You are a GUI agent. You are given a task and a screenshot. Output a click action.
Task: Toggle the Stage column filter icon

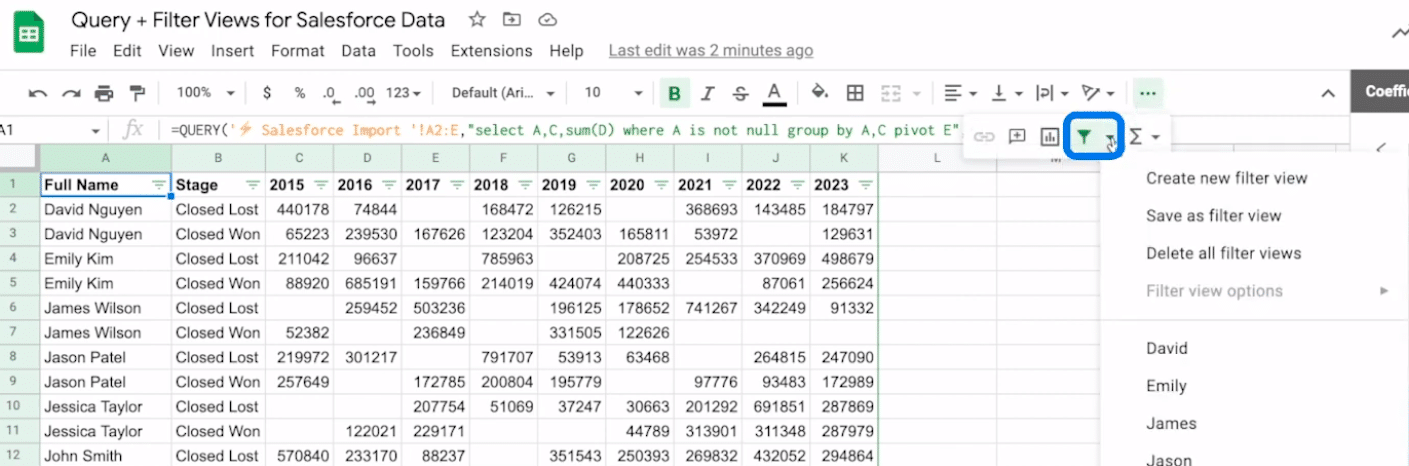[252, 185]
